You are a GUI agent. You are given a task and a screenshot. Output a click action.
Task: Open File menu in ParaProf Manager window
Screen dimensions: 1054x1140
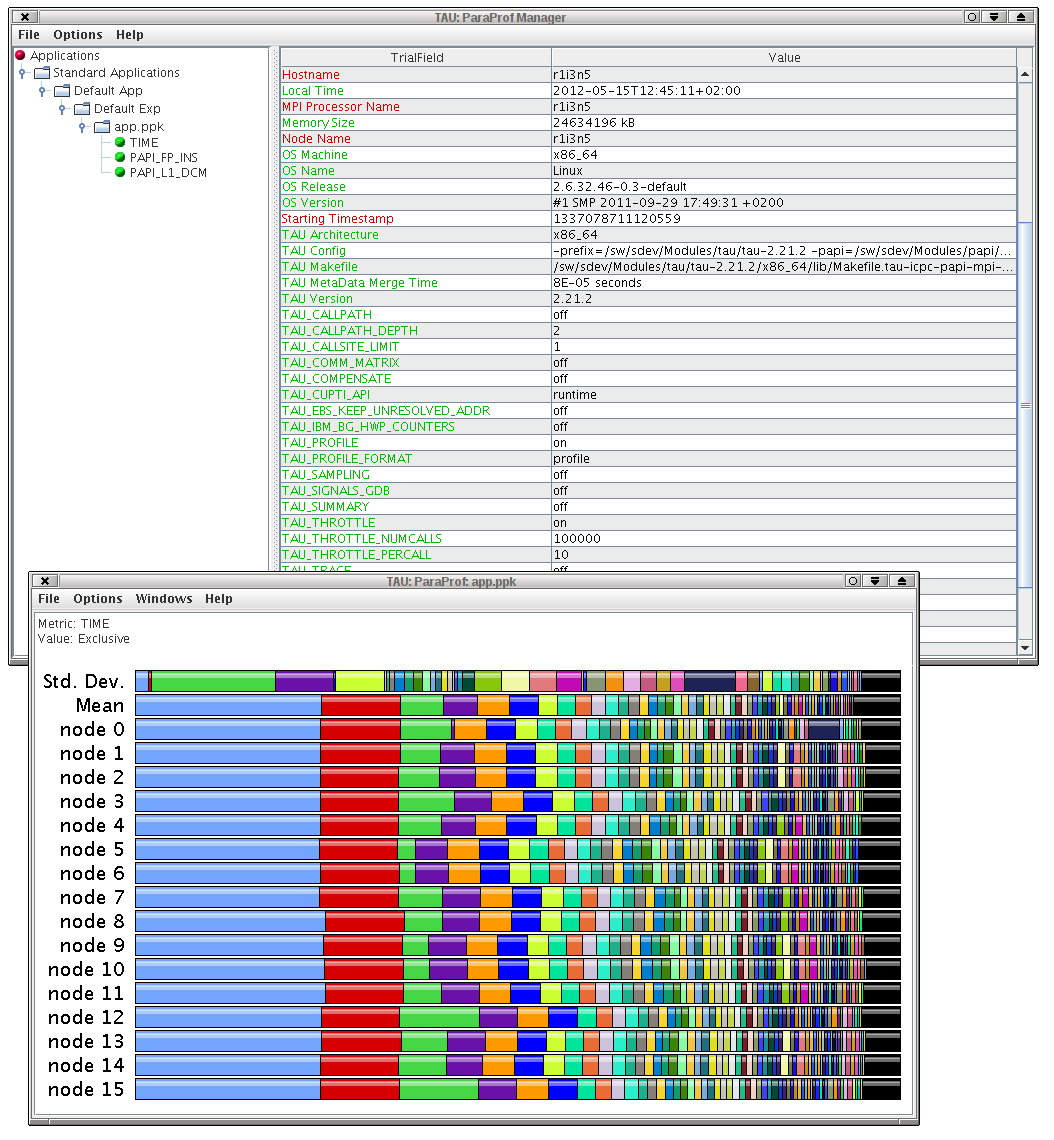[x=29, y=35]
